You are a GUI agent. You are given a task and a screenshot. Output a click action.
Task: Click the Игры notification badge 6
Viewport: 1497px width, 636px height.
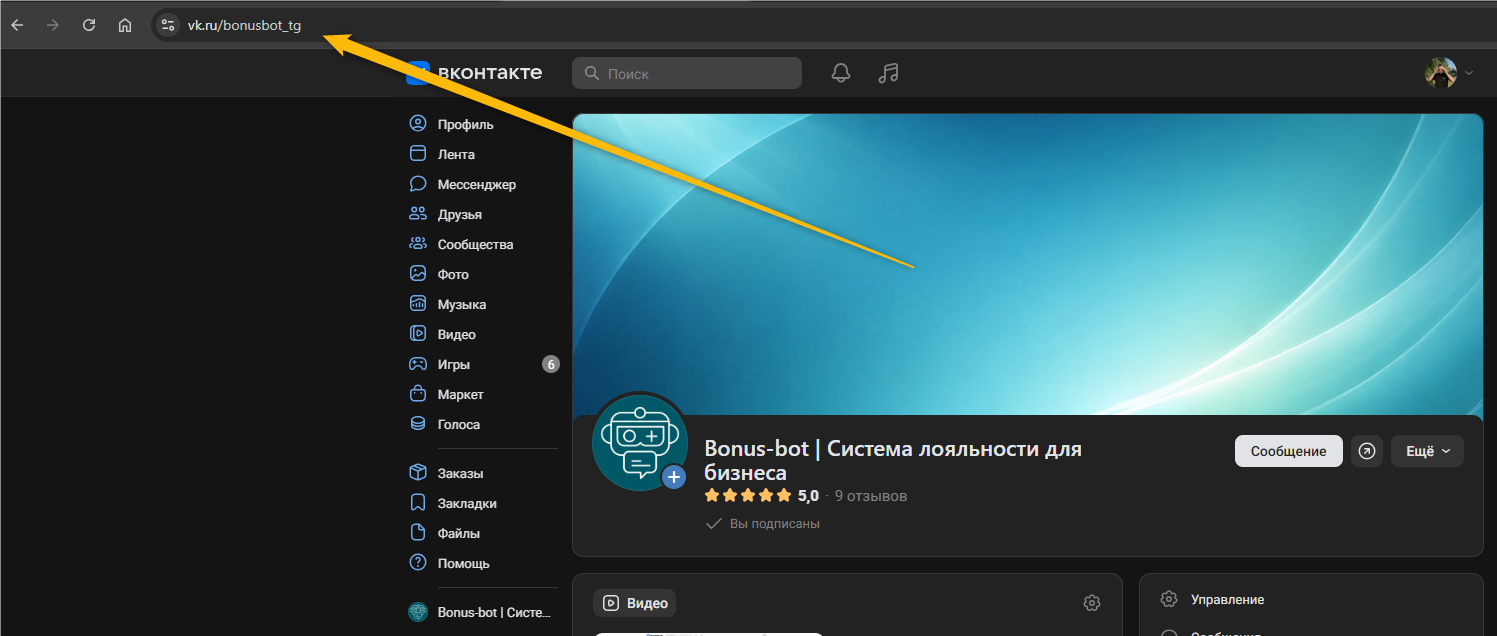[x=550, y=365]
